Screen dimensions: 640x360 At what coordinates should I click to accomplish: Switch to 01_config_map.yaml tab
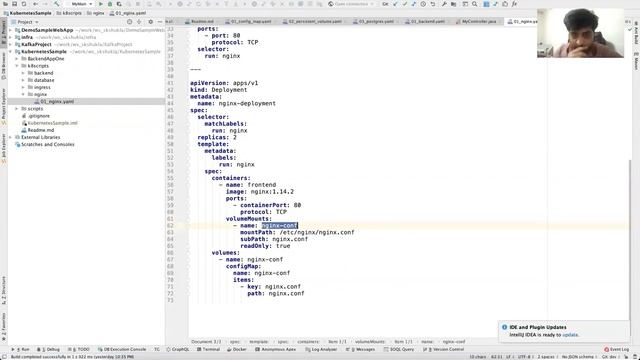(x=250, y=21)
